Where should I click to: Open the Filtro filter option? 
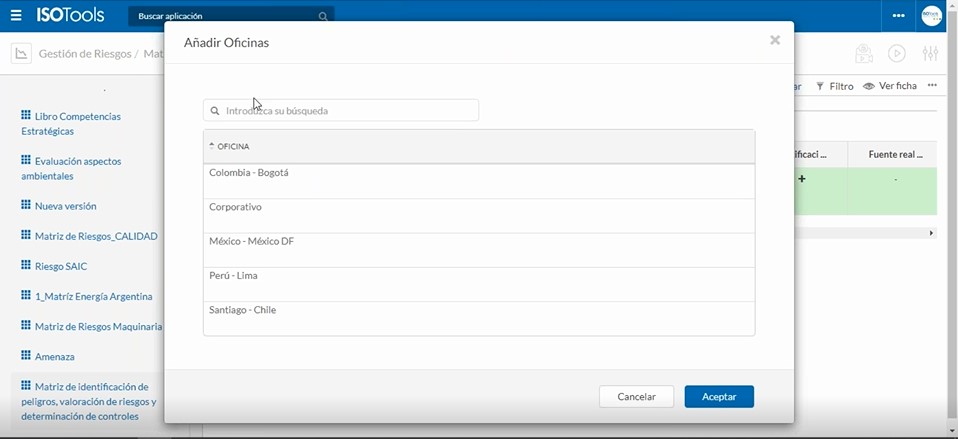[x=835, y=86]
